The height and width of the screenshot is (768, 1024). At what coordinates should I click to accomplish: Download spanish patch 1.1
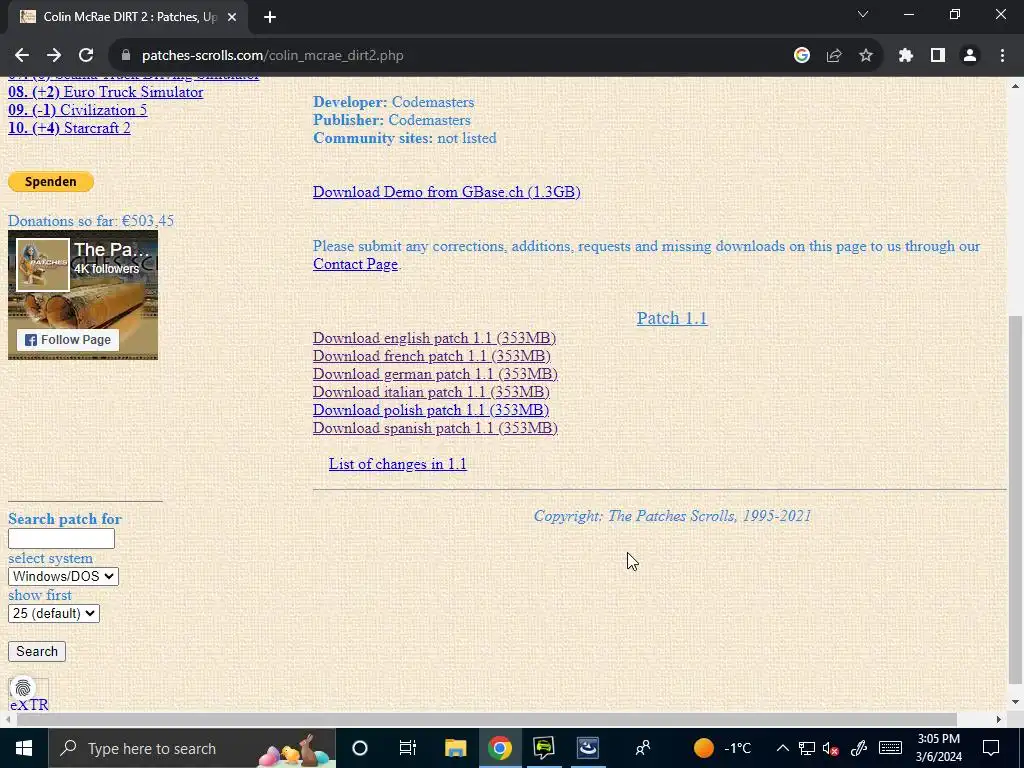coord(435,428)
